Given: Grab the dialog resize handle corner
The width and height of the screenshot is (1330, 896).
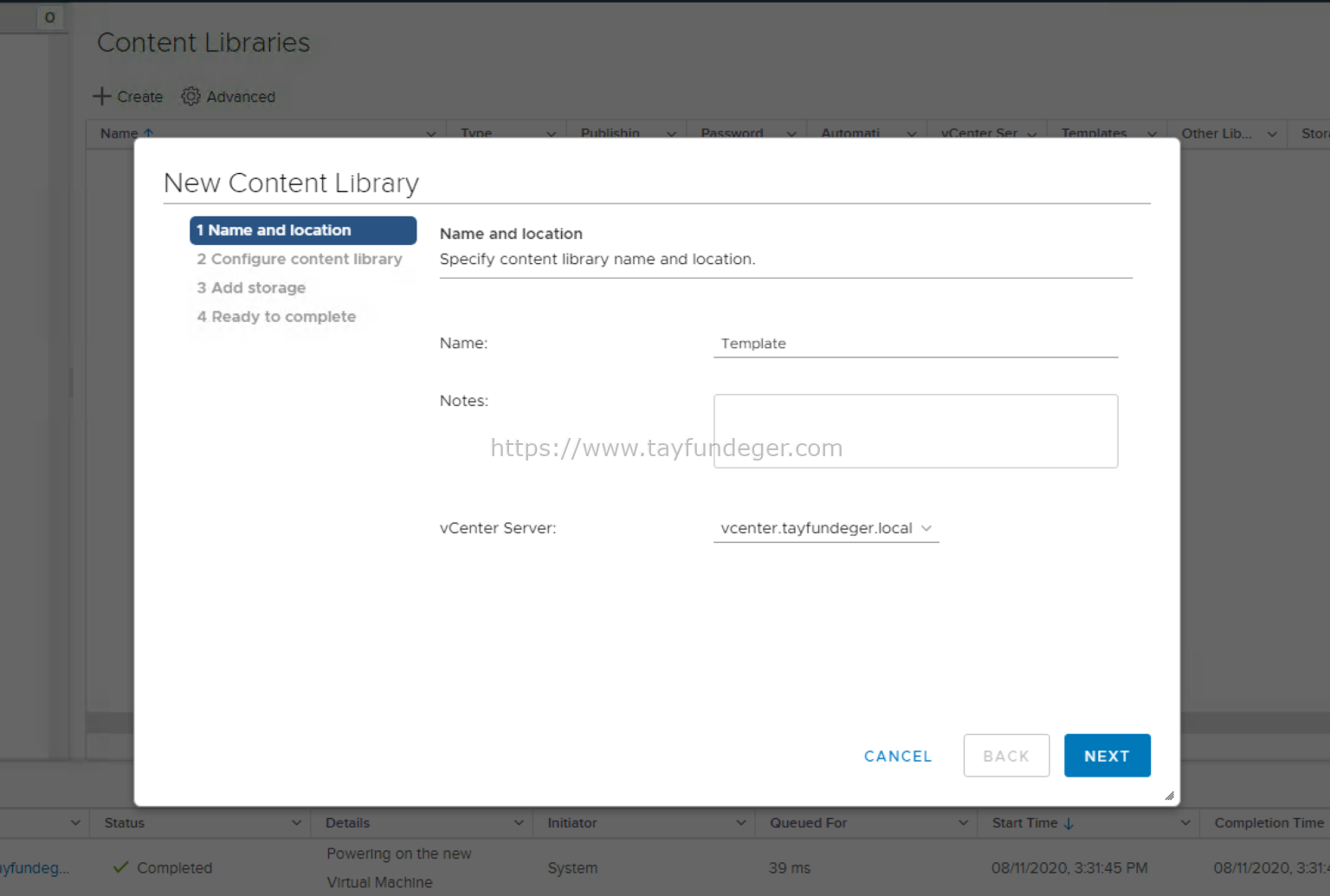Looking at the screenshot, I should pyautogui.click(x=1169, y=796).
